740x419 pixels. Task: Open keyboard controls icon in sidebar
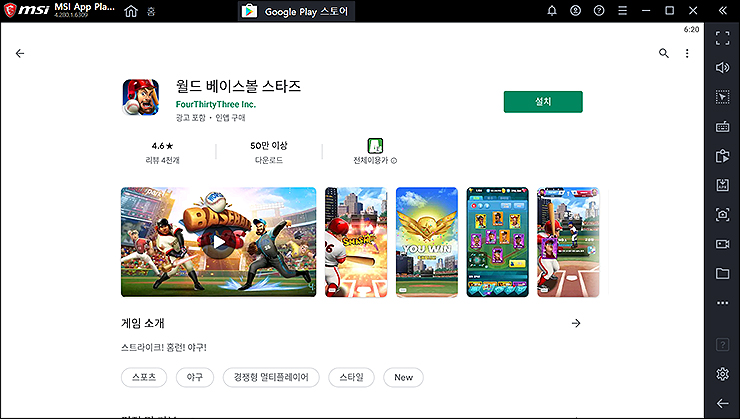[x=722, y=126]
